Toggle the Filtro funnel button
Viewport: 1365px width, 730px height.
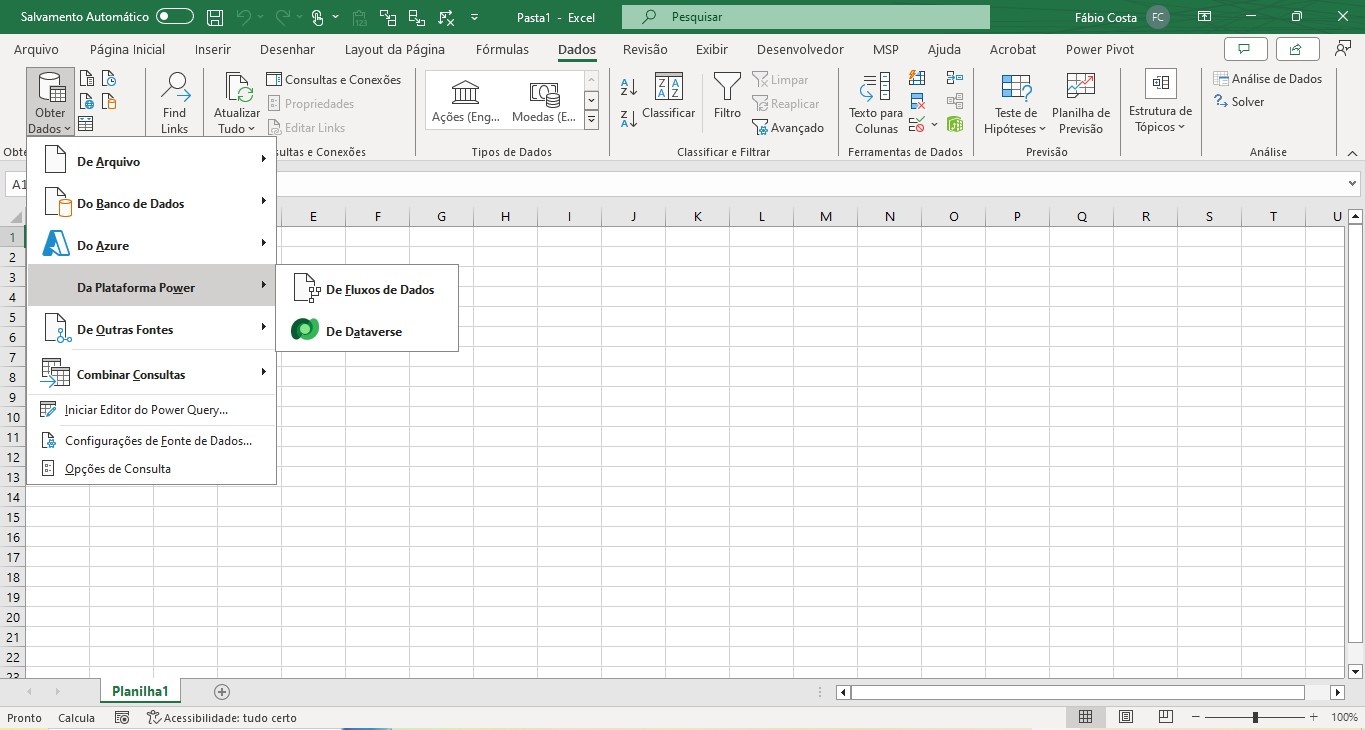(x=727, y=97)
